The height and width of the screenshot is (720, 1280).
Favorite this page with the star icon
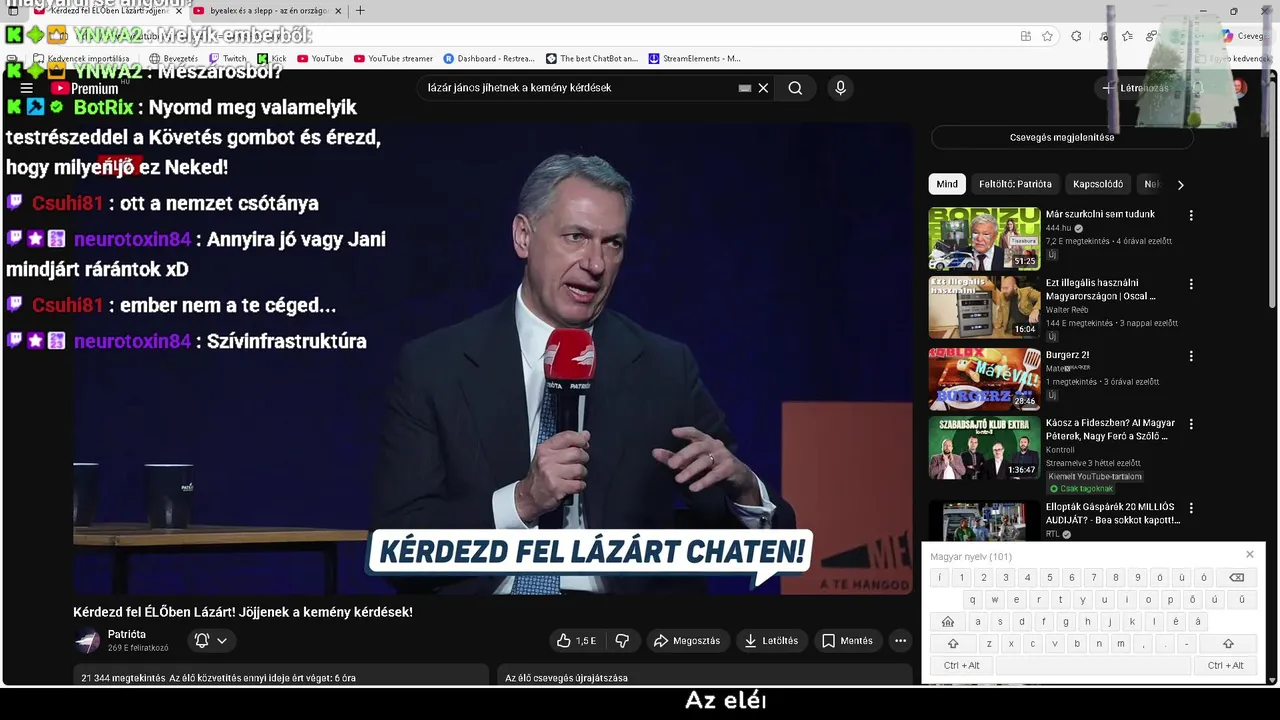click(1047, 36)
